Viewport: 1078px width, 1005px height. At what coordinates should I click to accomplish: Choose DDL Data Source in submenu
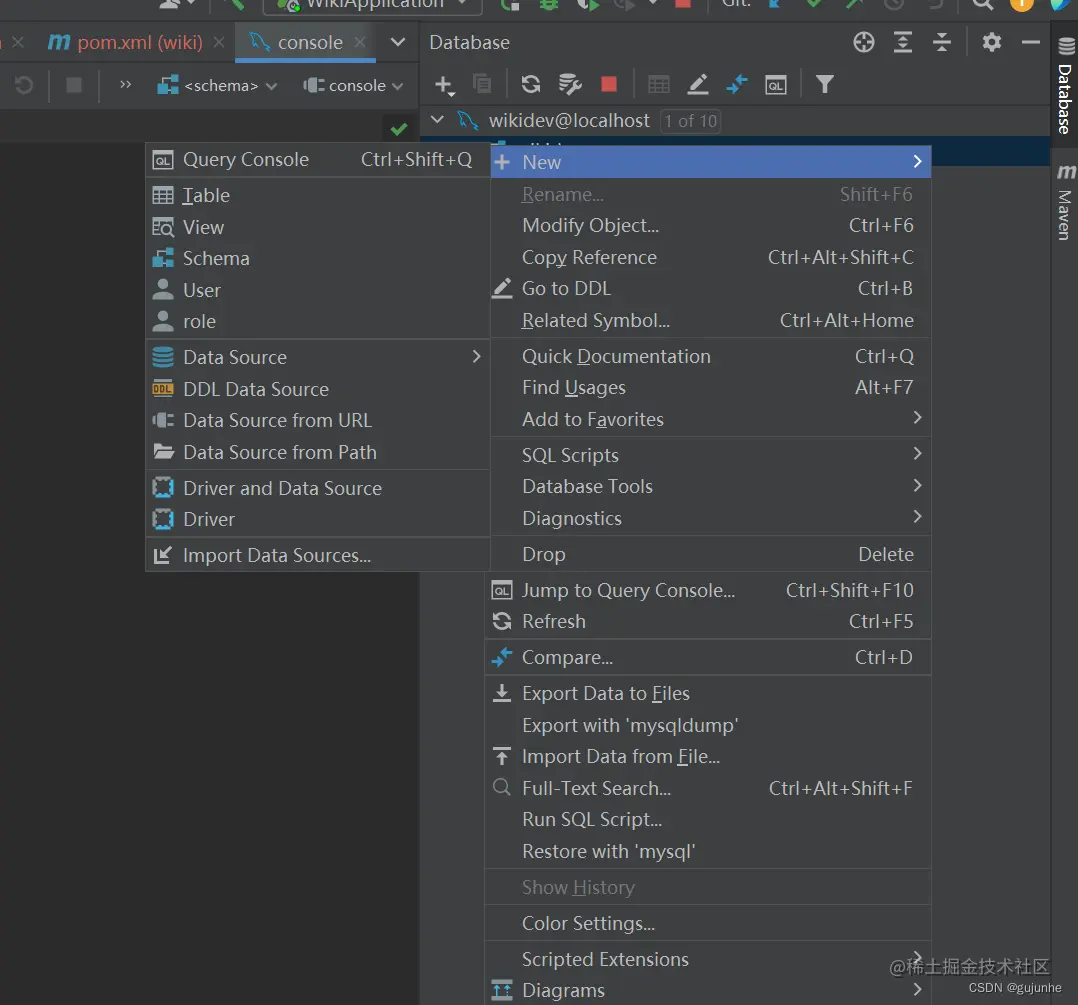coord(317,389)
